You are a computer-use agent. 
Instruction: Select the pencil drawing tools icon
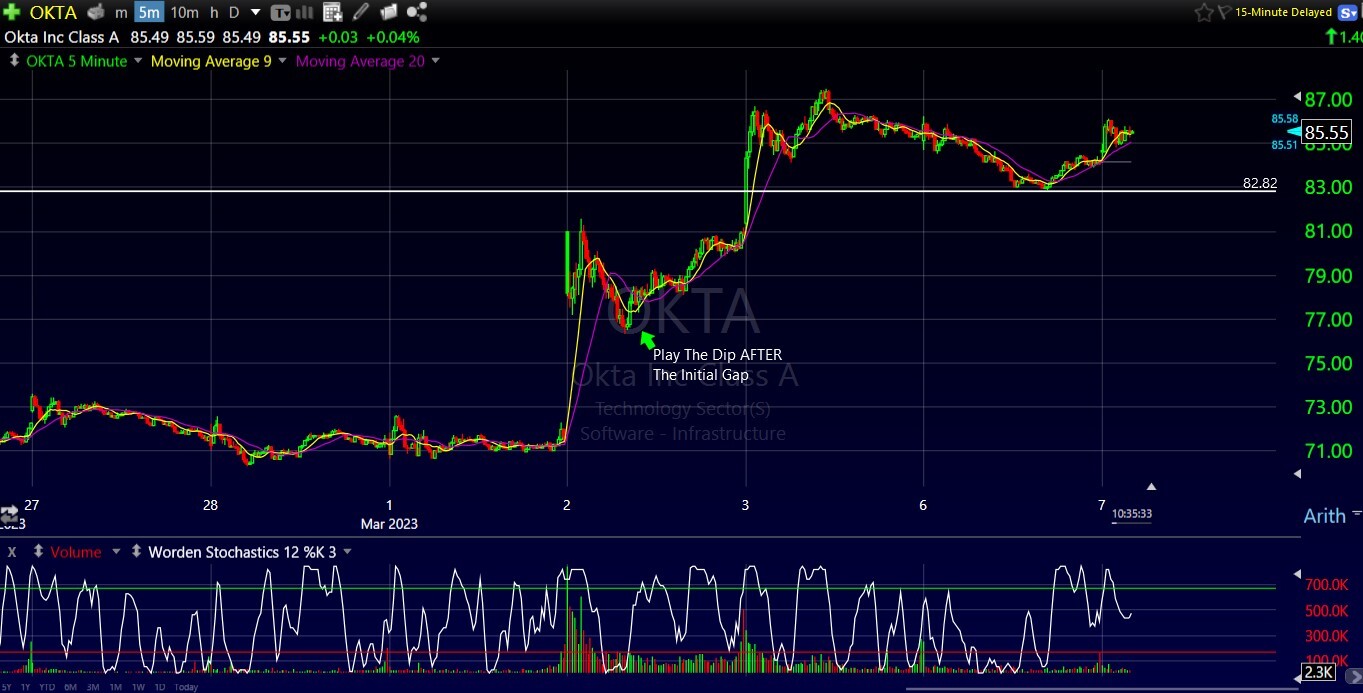click(x=361, y=12)
